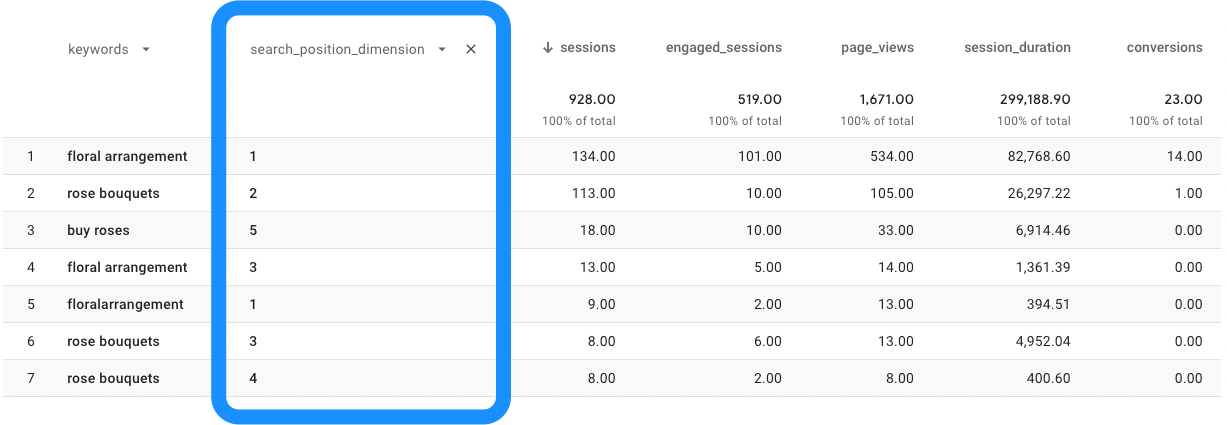
Task: Click the 534.00 page views cell
Action: tap(891, 156)
